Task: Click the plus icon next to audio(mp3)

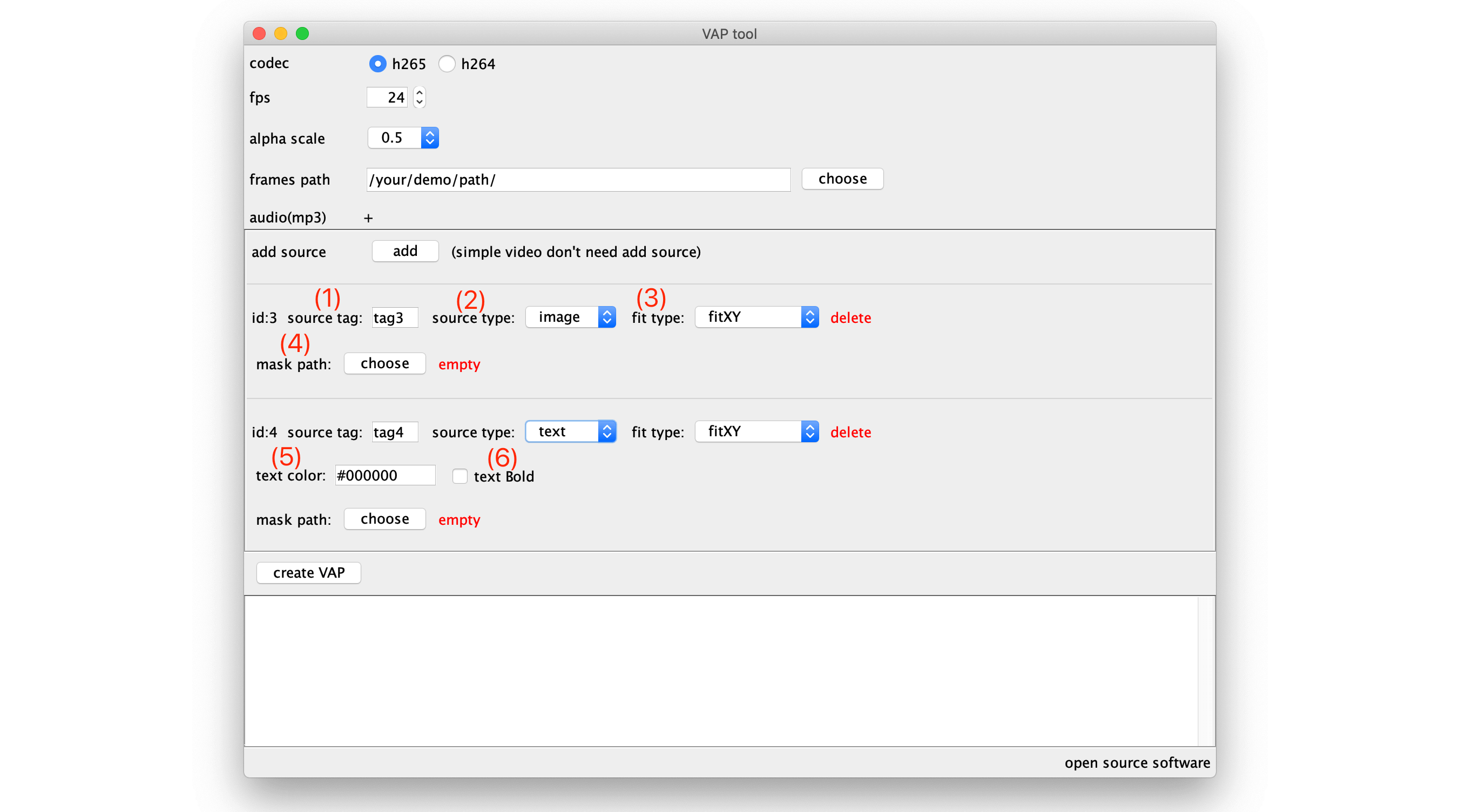Action: (368, 218)
